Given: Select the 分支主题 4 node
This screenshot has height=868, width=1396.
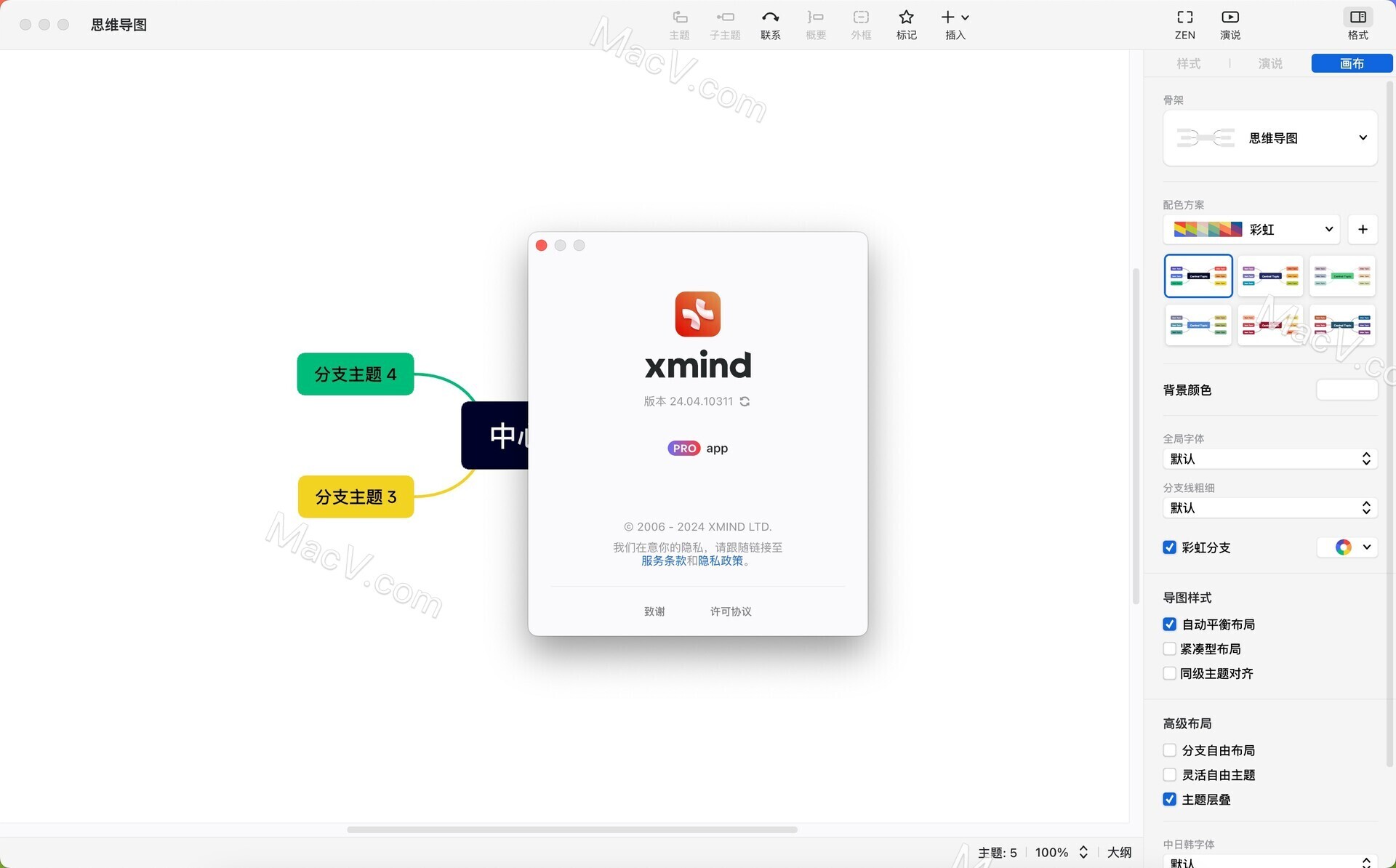Looking at the screenshot, I should (x=356, y=374).
